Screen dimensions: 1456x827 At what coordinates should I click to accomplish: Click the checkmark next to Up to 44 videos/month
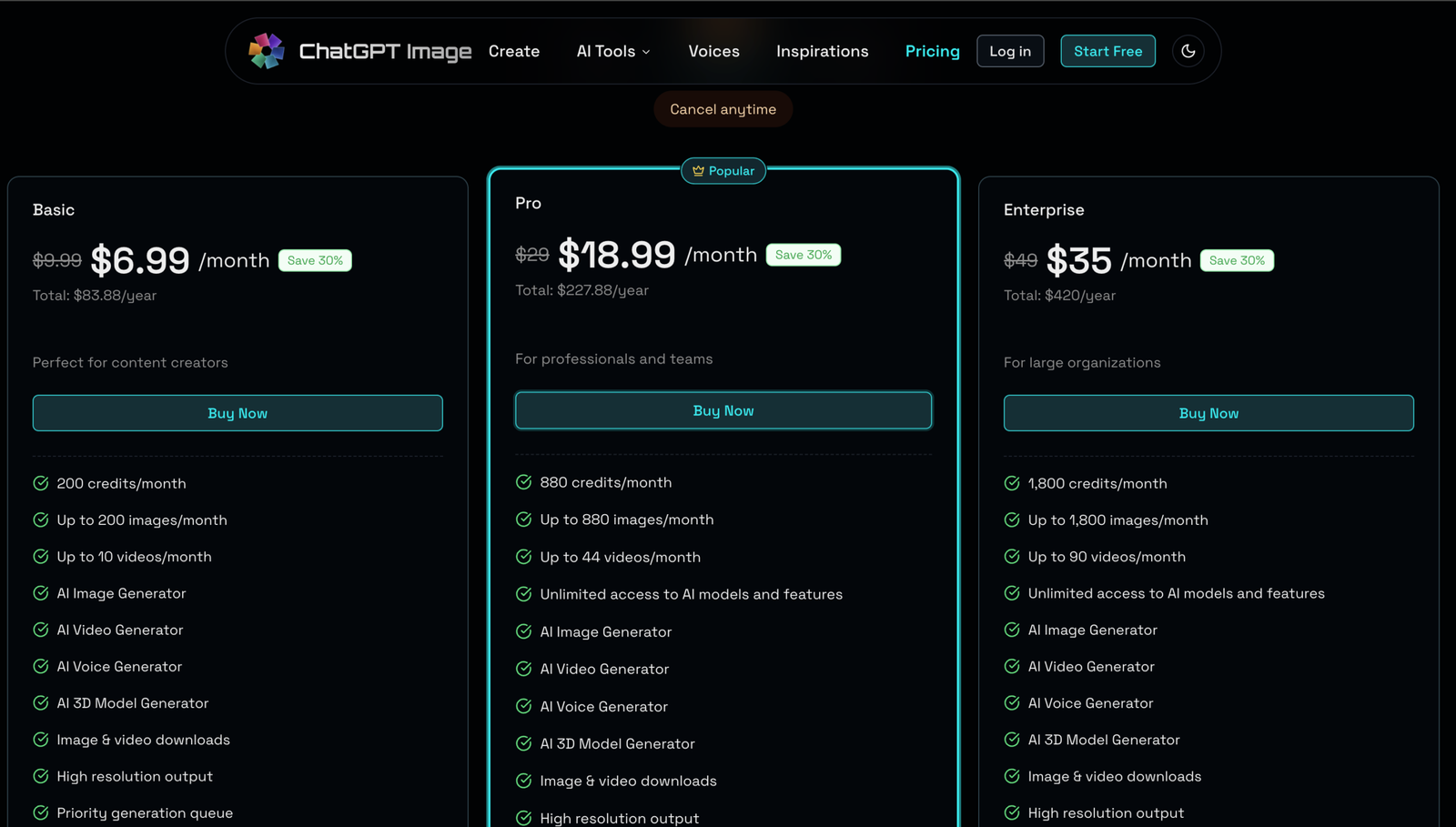523,557
